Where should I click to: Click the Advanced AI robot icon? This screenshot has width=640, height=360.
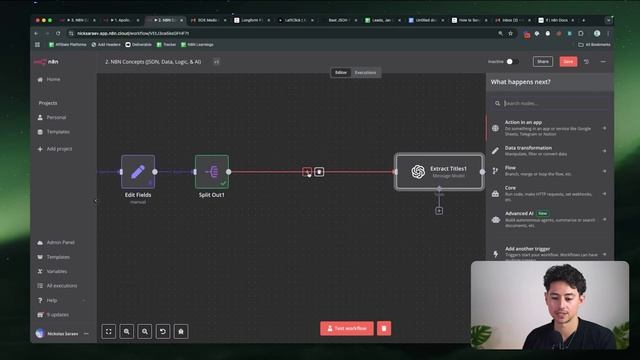point(496,220)
